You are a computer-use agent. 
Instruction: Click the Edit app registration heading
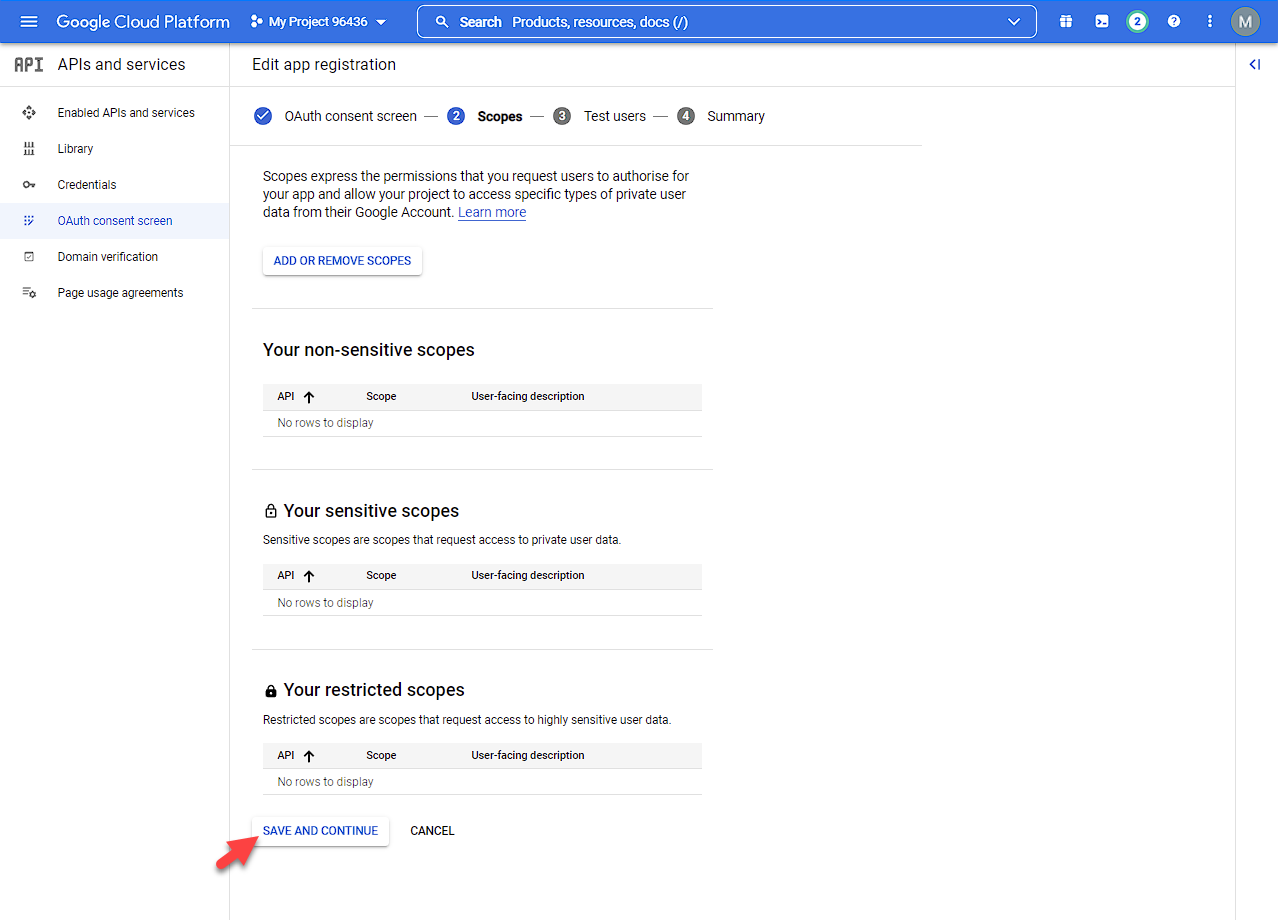click(324, 64)
